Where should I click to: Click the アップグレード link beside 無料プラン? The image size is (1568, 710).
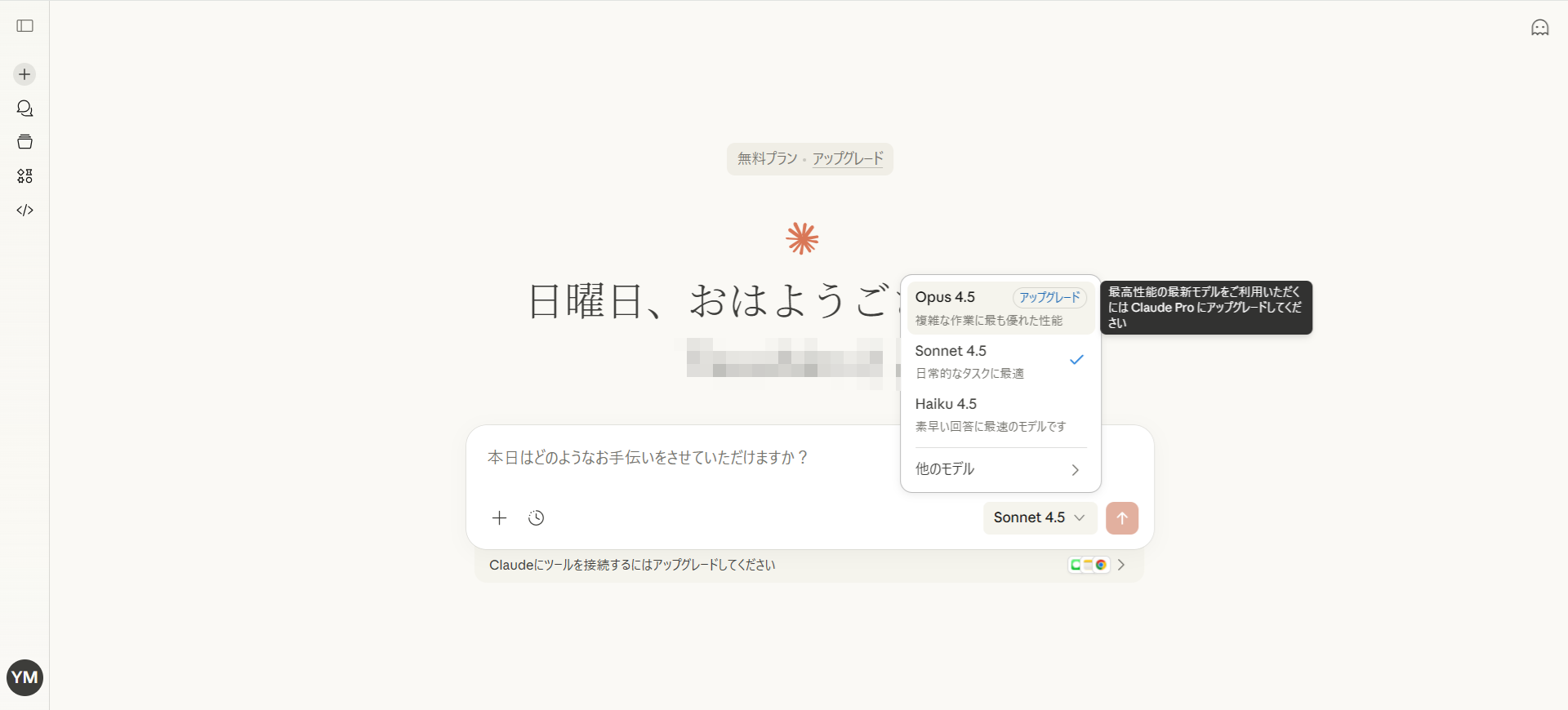tap(848, 158)
